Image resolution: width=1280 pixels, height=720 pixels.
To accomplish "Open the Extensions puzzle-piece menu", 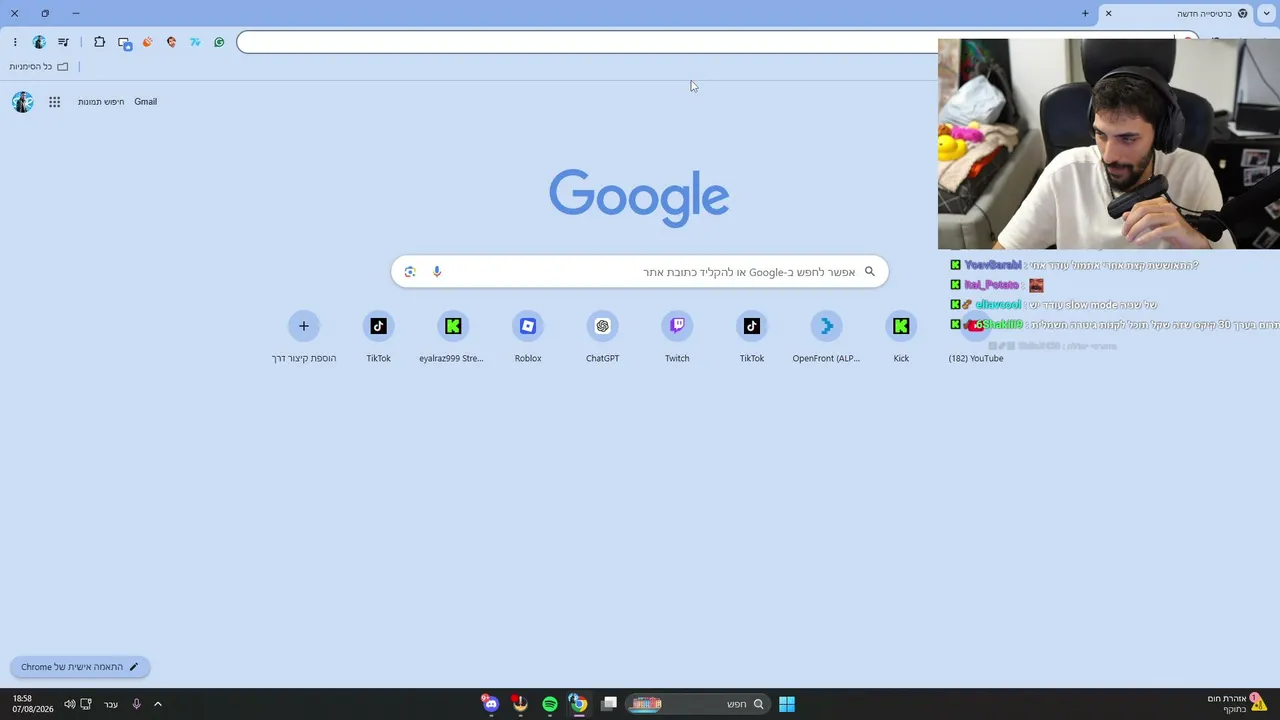I will 99,42.
